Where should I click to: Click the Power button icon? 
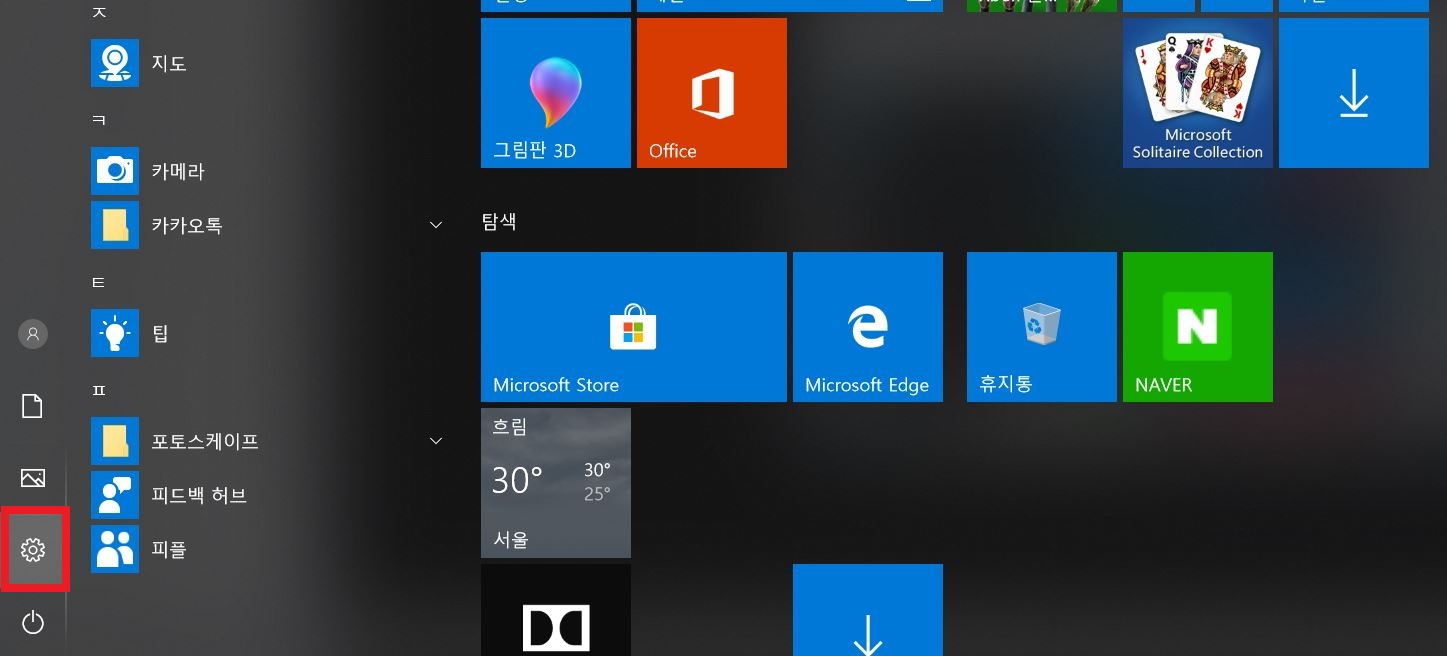click(x=33, y=623)
